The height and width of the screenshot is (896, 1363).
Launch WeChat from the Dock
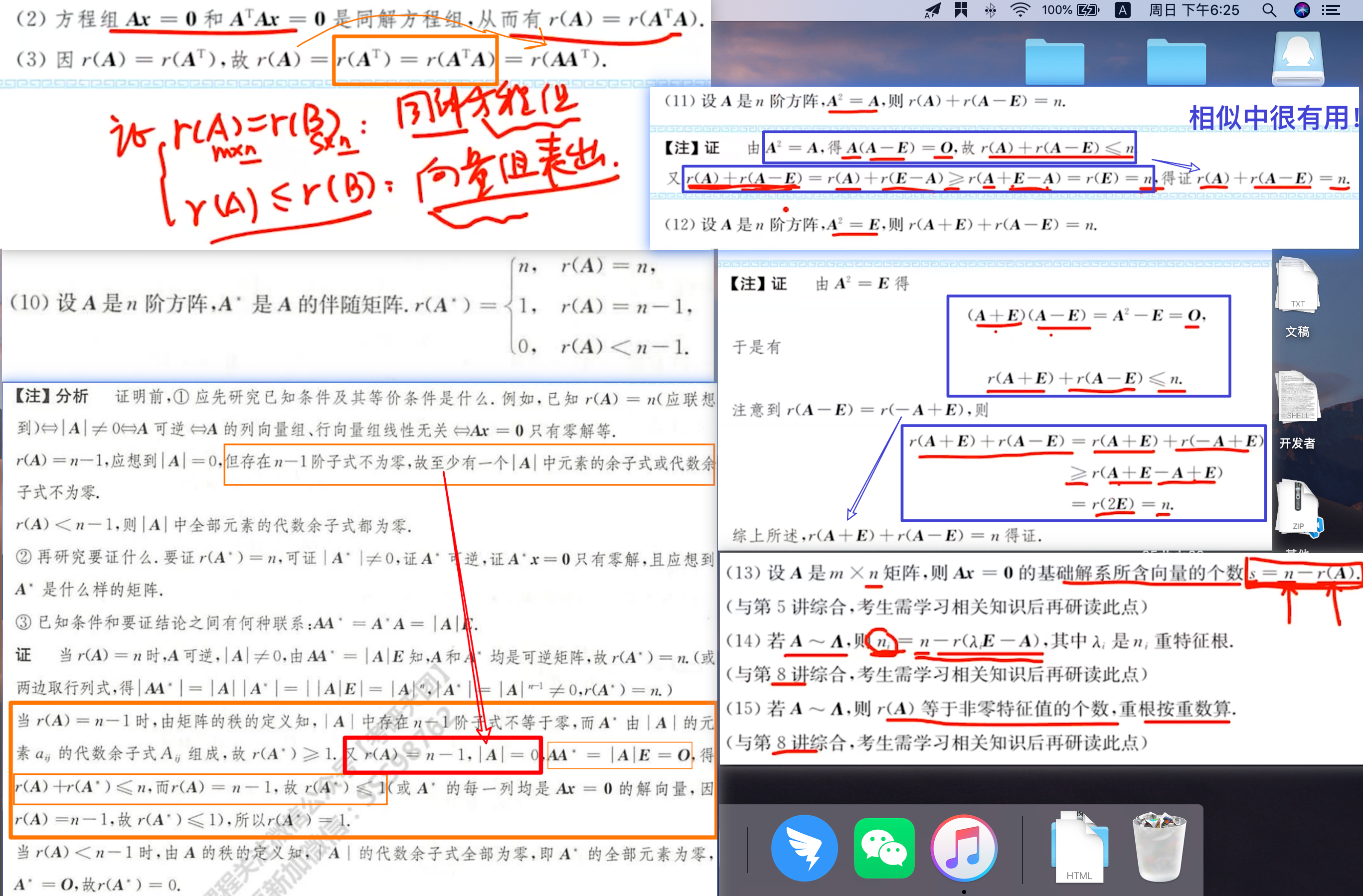click(884, 848)
